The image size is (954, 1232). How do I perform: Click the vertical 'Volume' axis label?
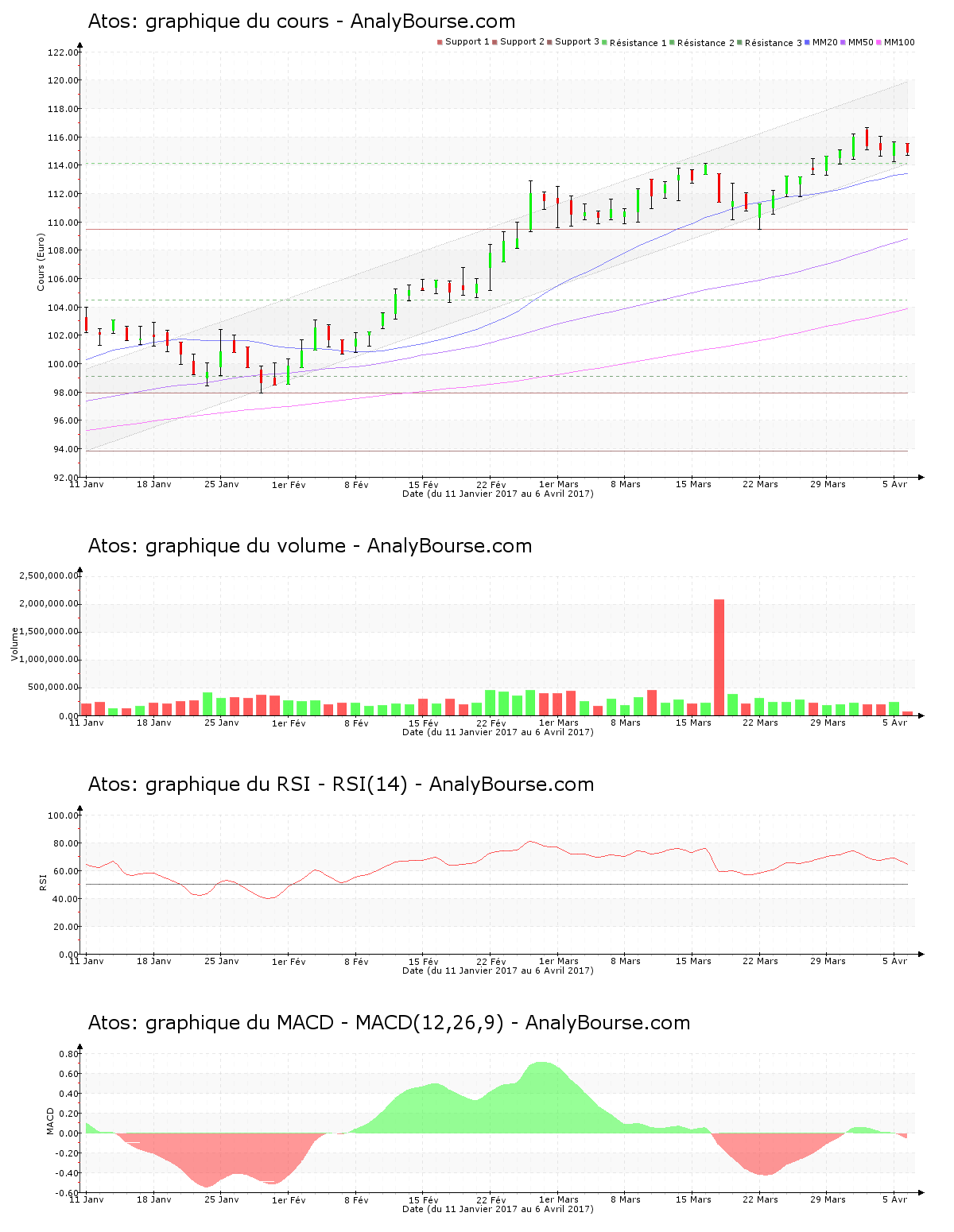14,644
